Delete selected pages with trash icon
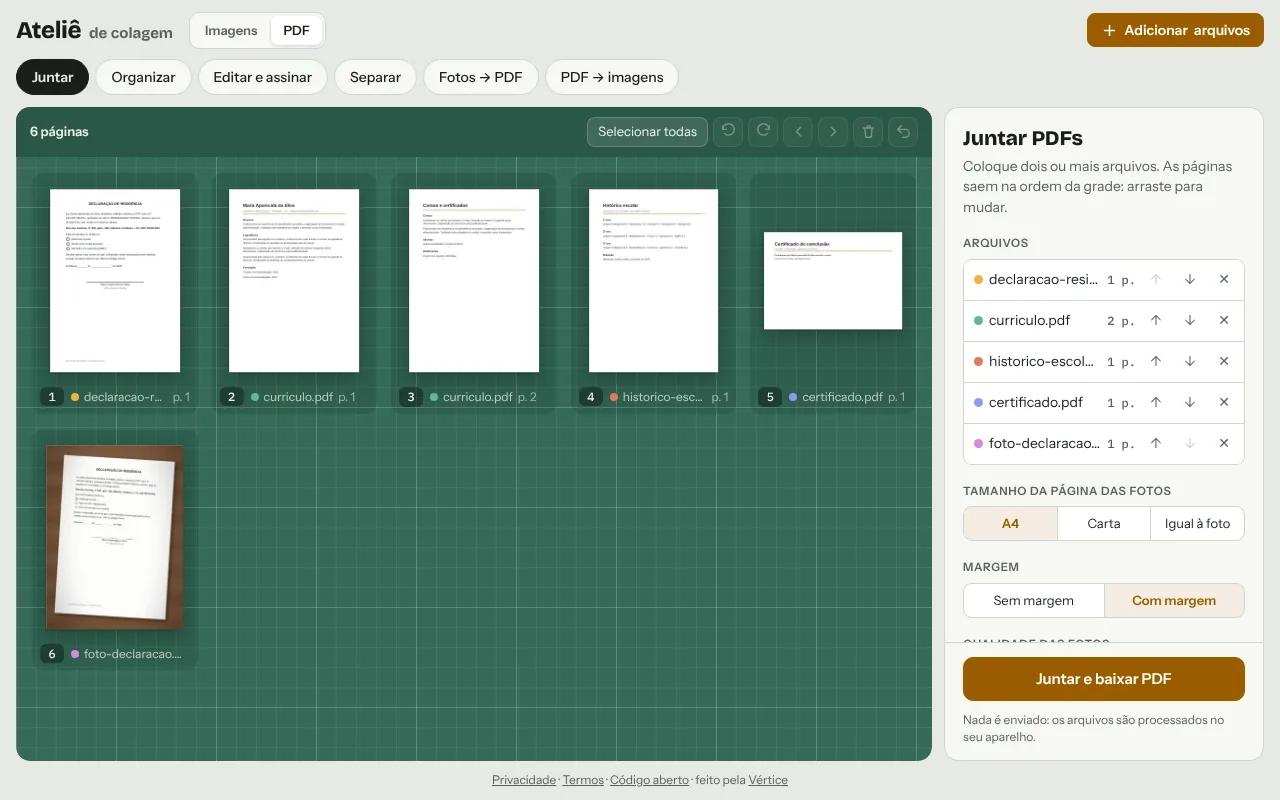The width and height of the screenshot is (1280, 800). pyautogui.click(x=868, y=131)
